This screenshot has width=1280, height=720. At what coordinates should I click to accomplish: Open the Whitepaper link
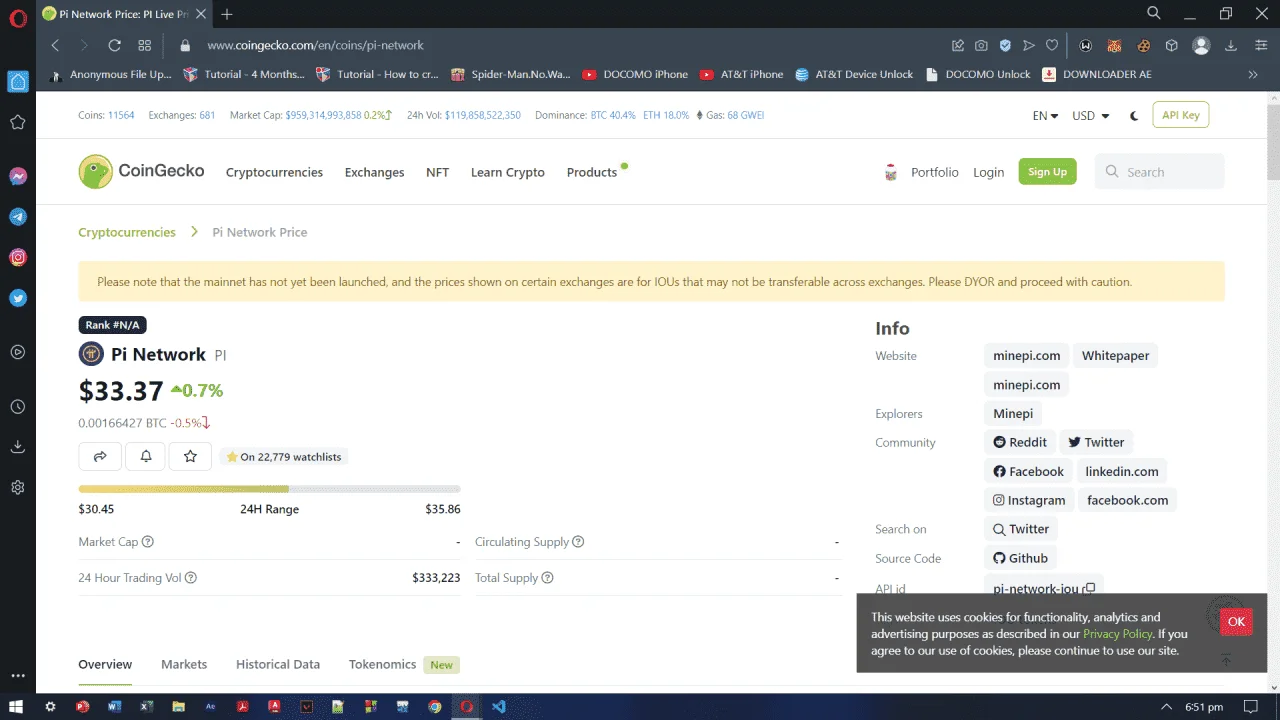pyautogui.click(x=1115, y=356)
